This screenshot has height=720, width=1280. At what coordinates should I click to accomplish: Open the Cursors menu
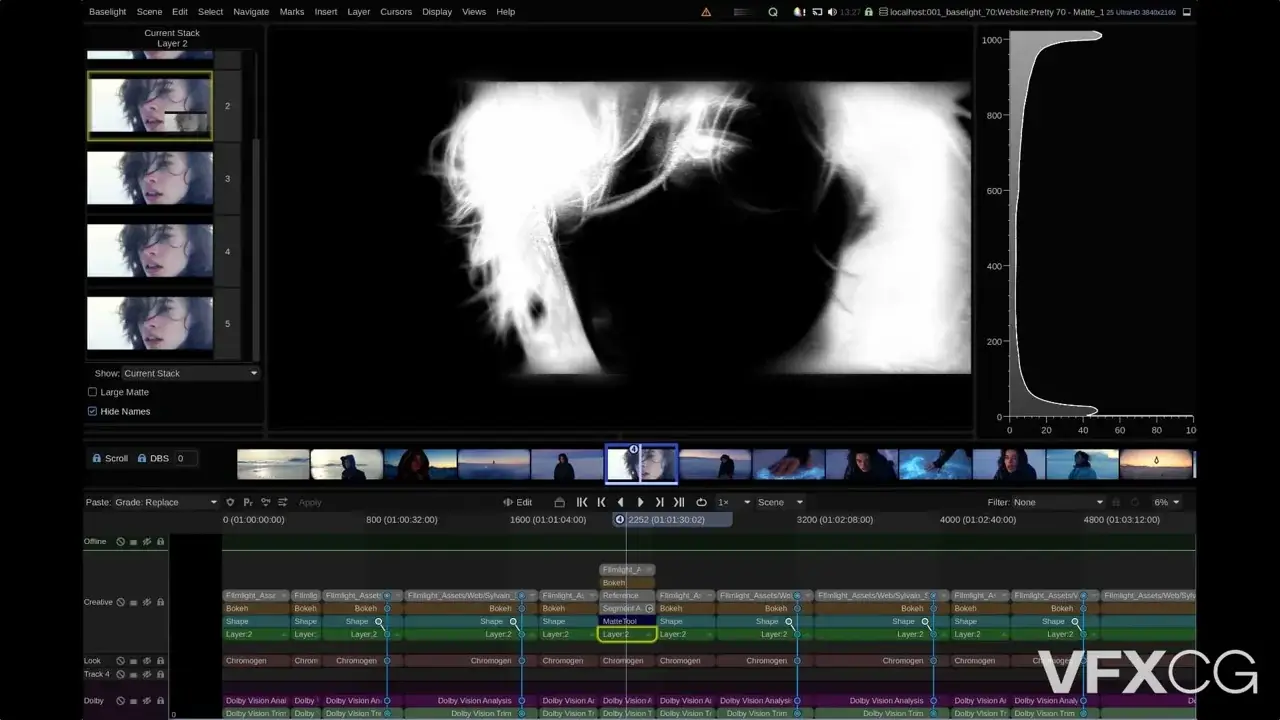point(396,12)
